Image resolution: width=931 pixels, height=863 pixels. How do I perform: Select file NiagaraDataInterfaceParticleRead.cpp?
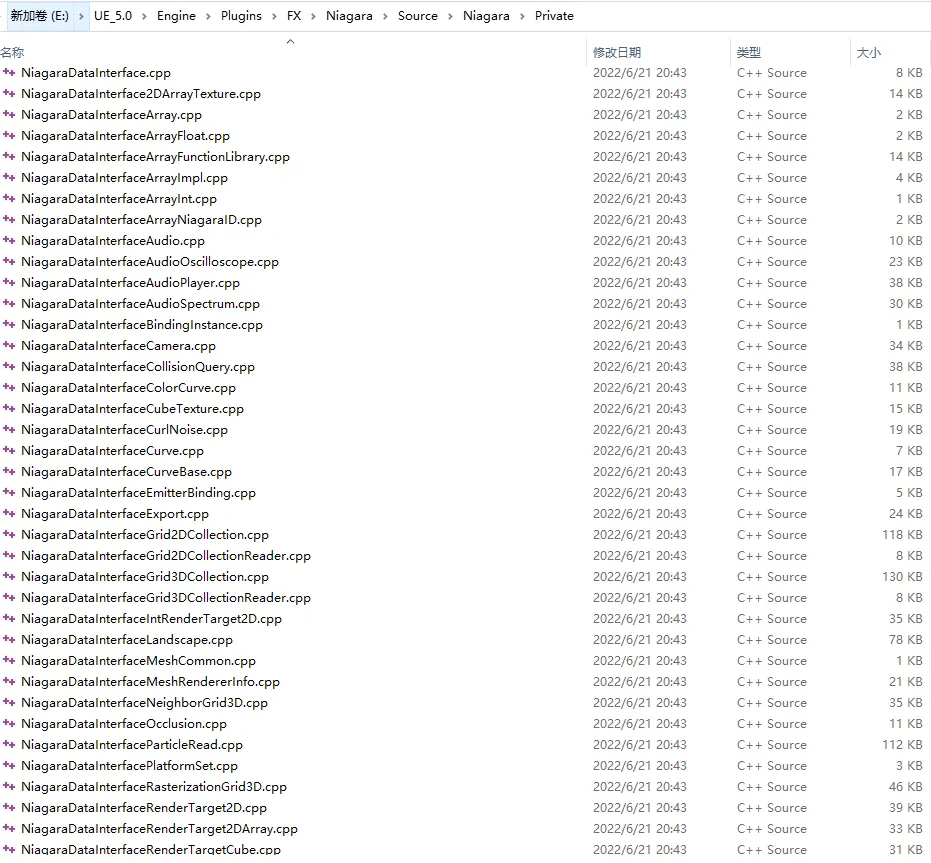[x=132, y=744]
